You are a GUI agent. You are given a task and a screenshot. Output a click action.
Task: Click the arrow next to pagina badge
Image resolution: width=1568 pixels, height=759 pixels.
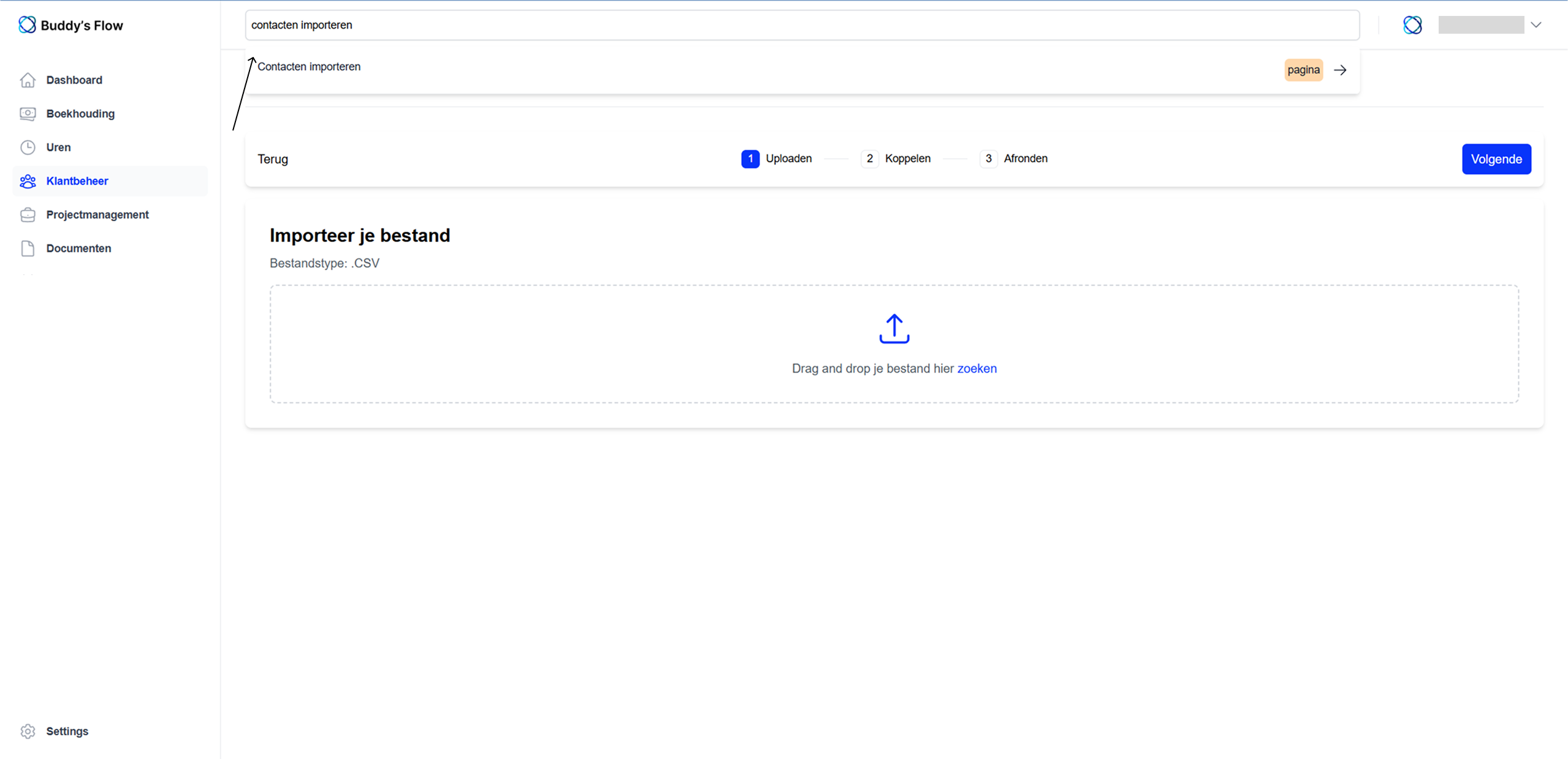1340,70
